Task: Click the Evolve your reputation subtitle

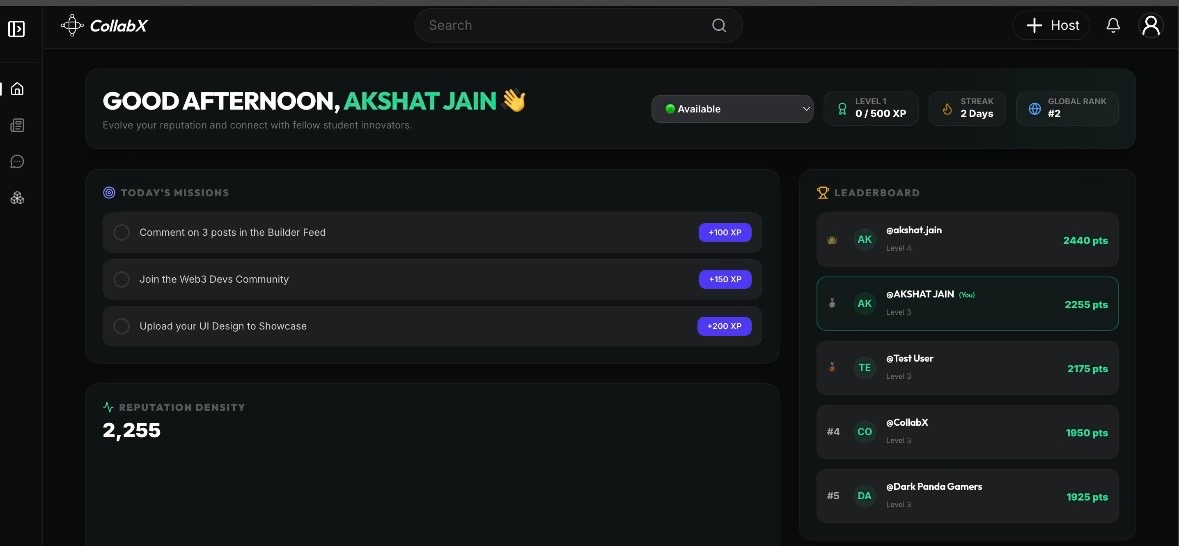Action: point(257,125)
